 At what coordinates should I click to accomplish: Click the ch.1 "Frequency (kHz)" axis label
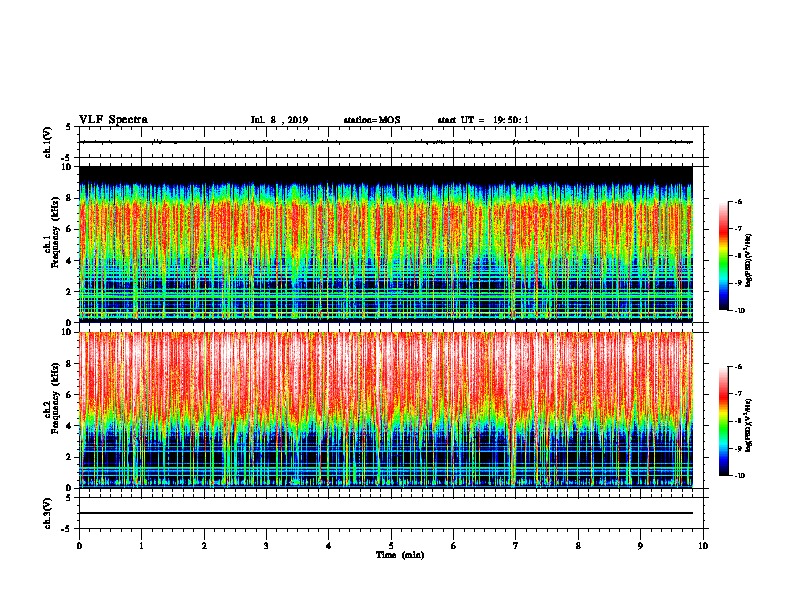coord(55,232)
